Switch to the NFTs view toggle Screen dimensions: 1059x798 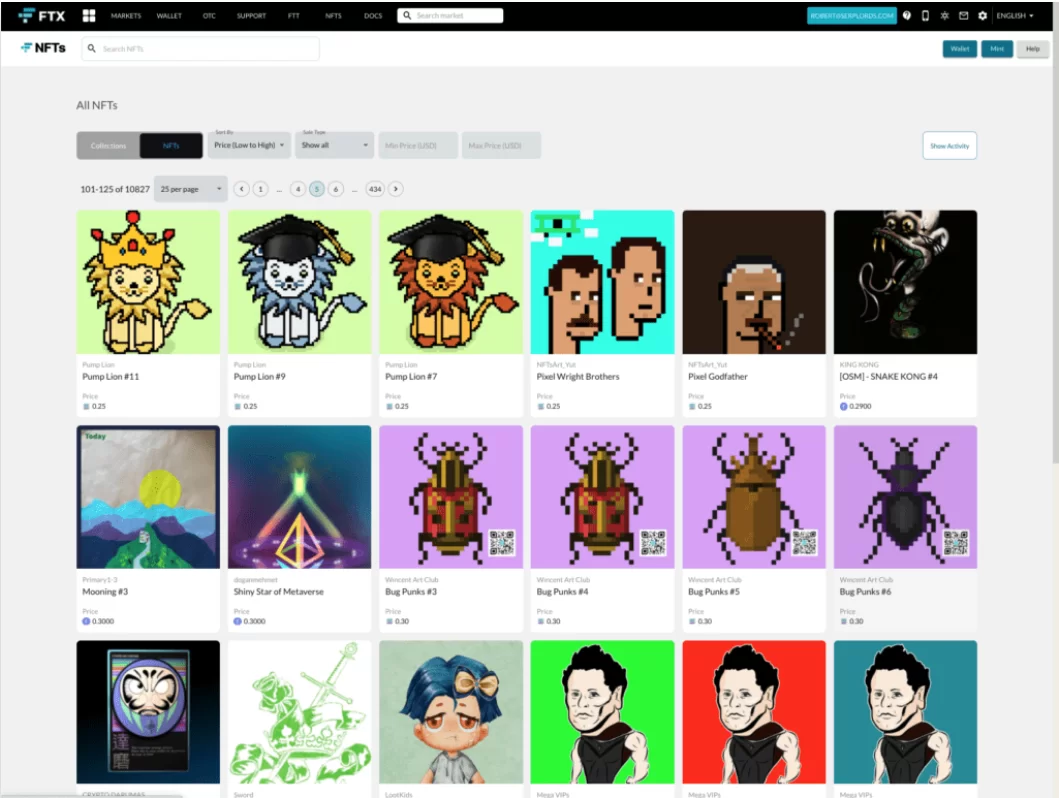[171, 146]
